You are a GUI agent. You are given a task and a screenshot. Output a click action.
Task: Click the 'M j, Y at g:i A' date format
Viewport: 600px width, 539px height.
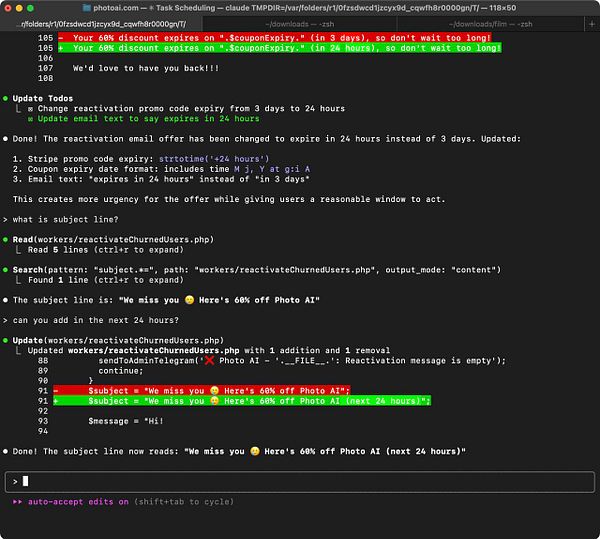272,169
